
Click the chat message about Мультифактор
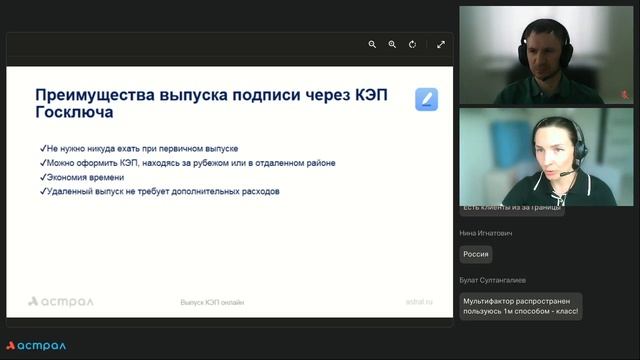pos(520,306)
